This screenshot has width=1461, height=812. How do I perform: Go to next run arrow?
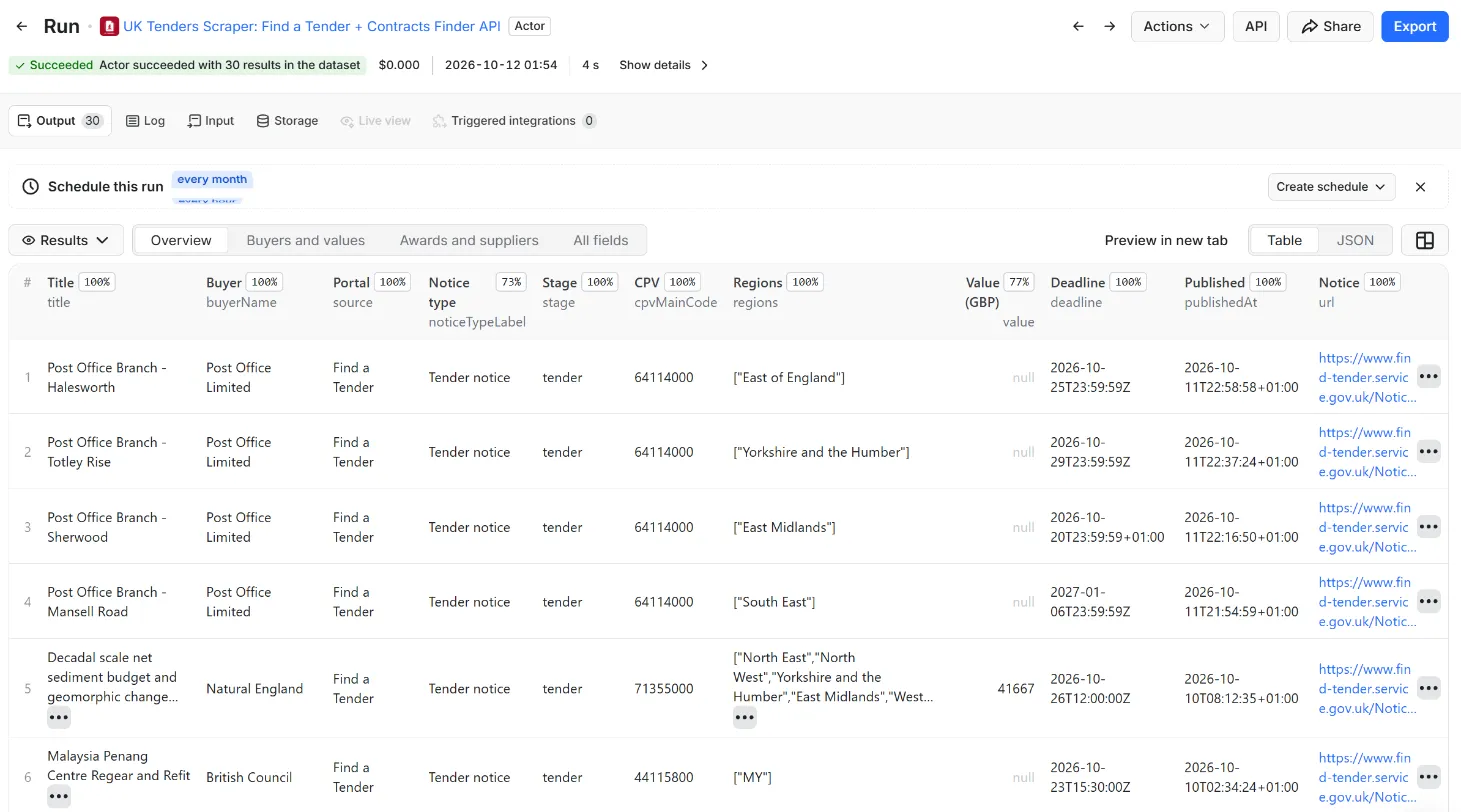(x=1109, y=27)
